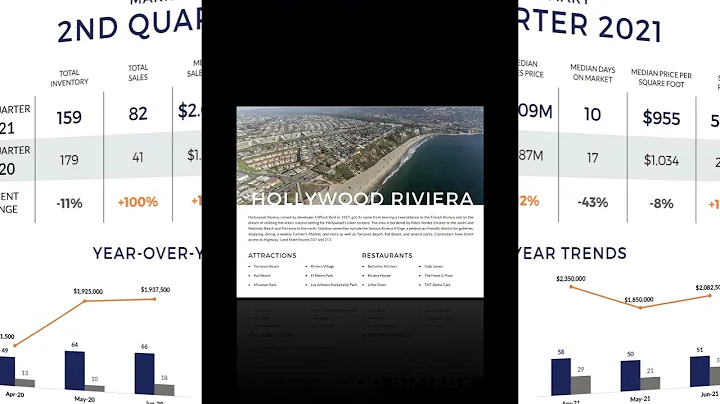Click the El Retiro Park attraction item
The image size is (720, 404).
(x=322, y=275)
